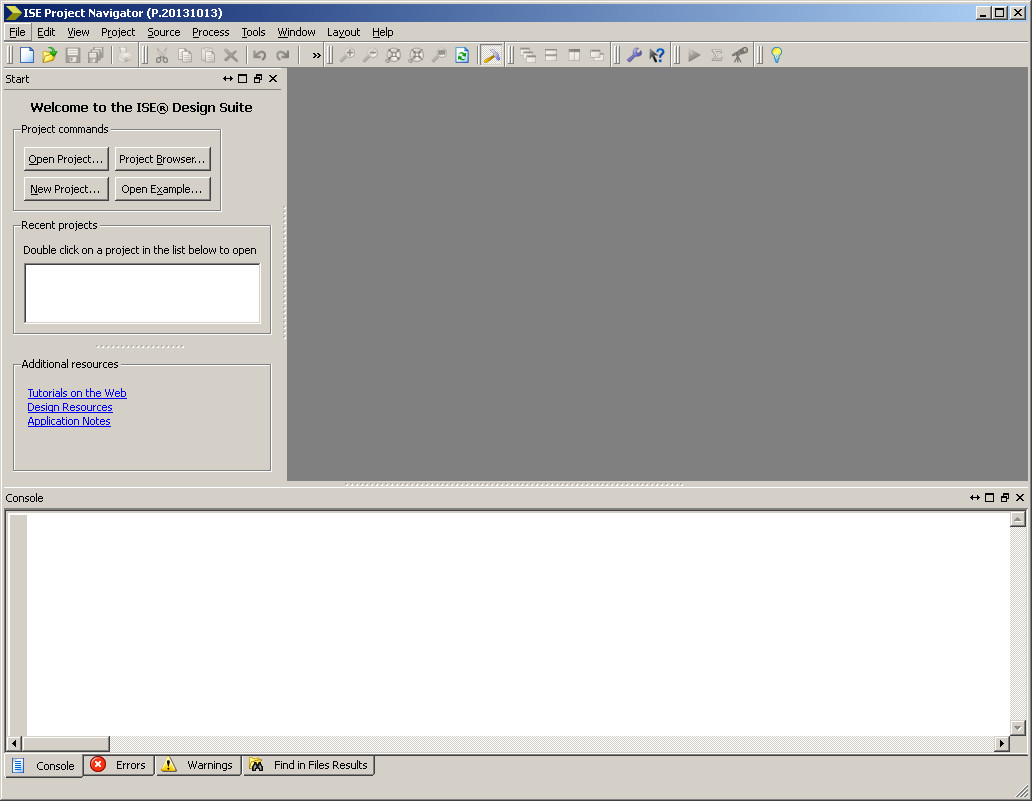Click the New file icon
The height and width of the screenshot is (801, 1032).
click(27, 55)
